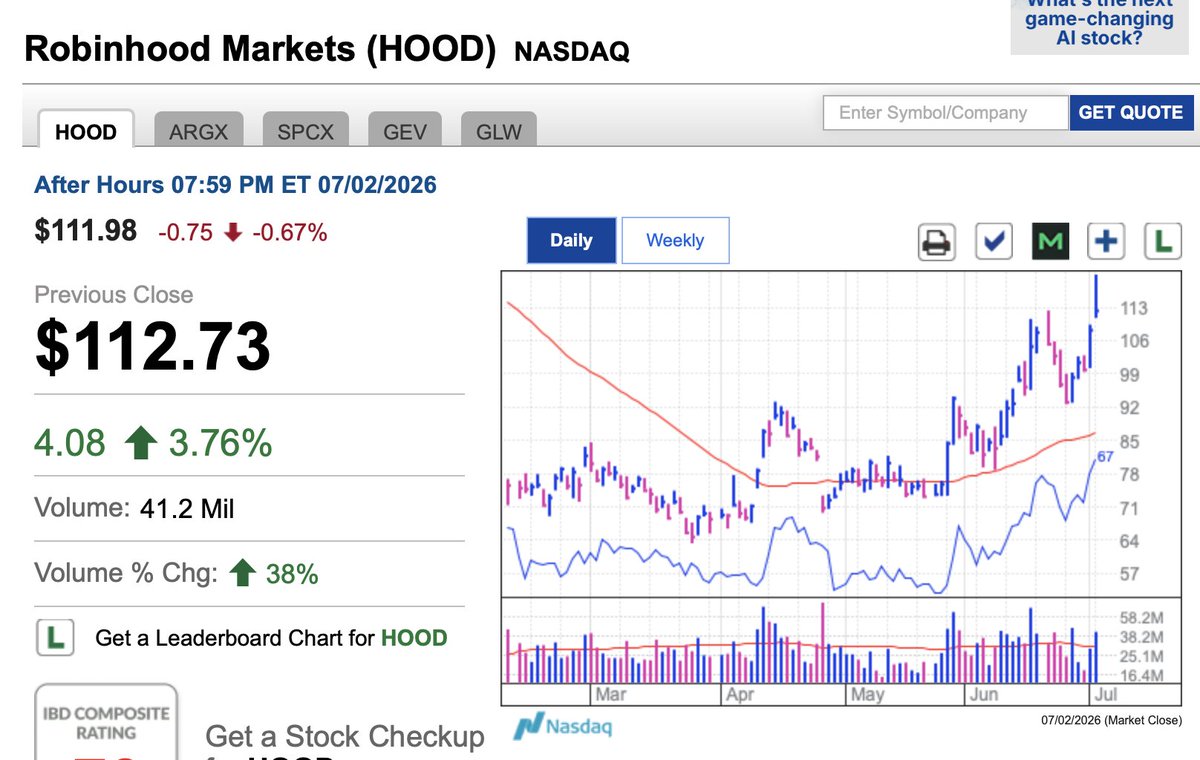1200x760 pixels.
Task: Click the -0.67% after-hours change
Action: 289,233
